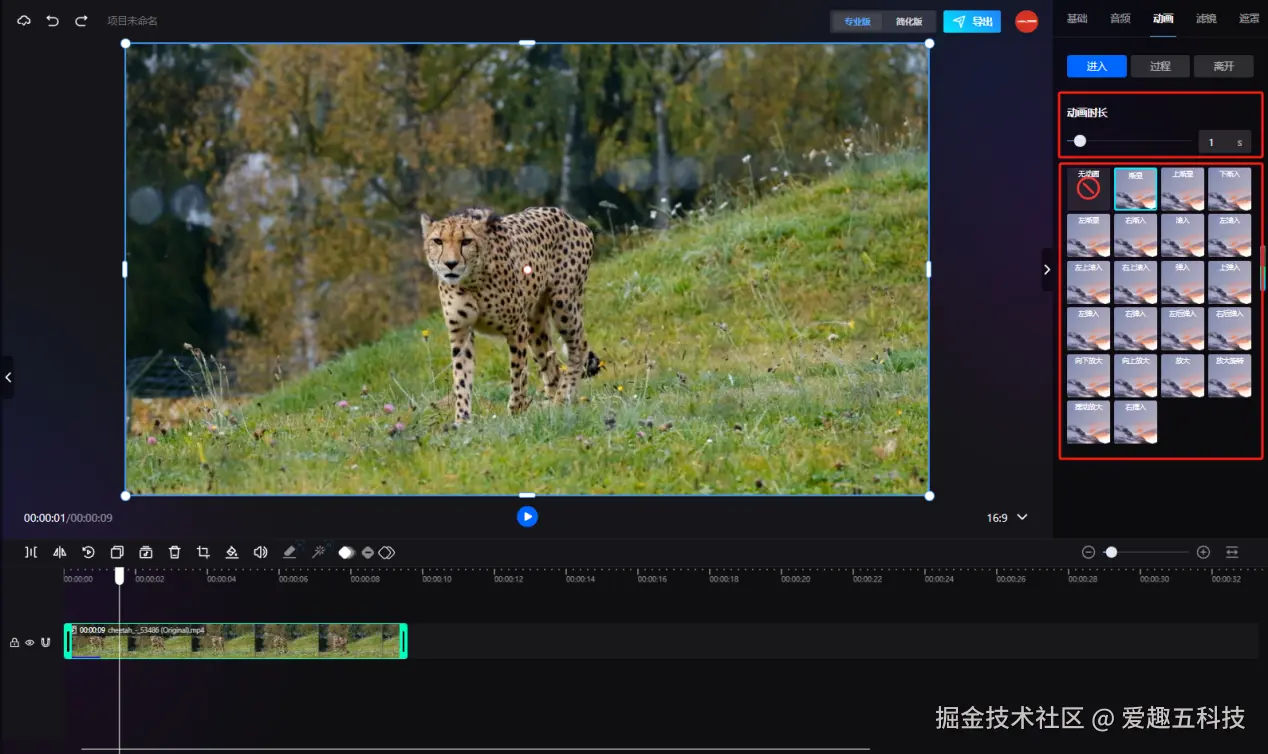This screenshot has width=1268, height=754.
Task: Click the speaker volume icon in toolbar
Action: coord(260,552)
